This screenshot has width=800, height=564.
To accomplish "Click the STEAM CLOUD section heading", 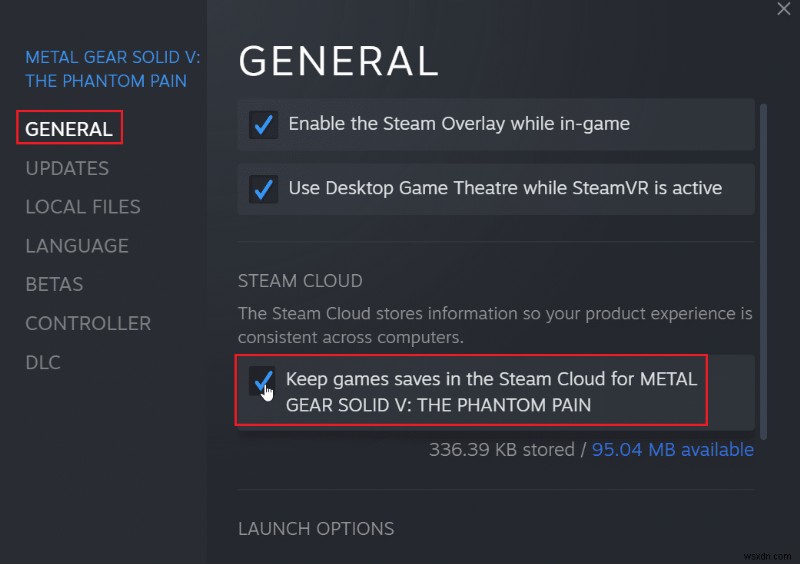I will 300,281.
